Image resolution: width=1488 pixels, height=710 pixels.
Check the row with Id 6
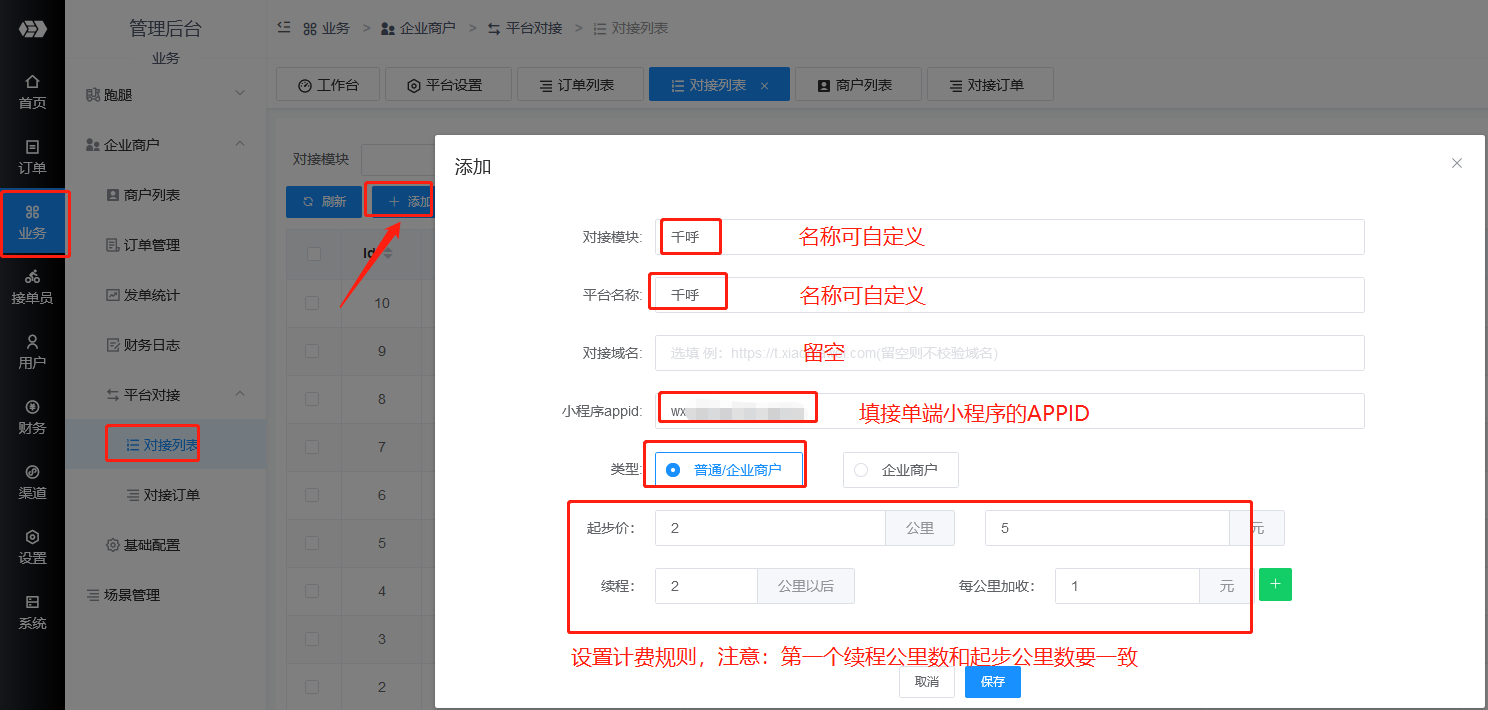313,495
